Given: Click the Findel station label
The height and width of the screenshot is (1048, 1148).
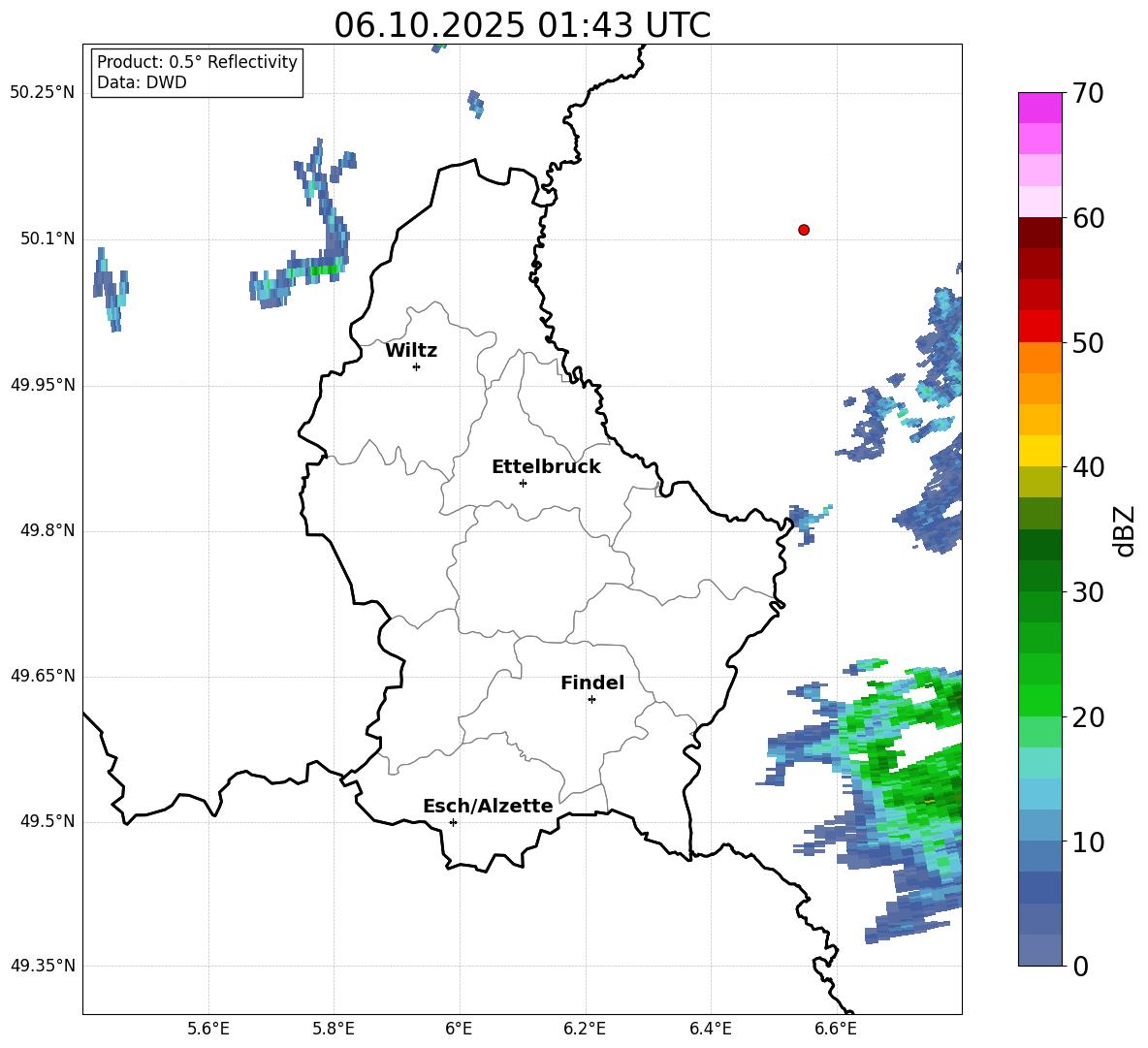Looking at the screenshot, I should click(592, 683).
